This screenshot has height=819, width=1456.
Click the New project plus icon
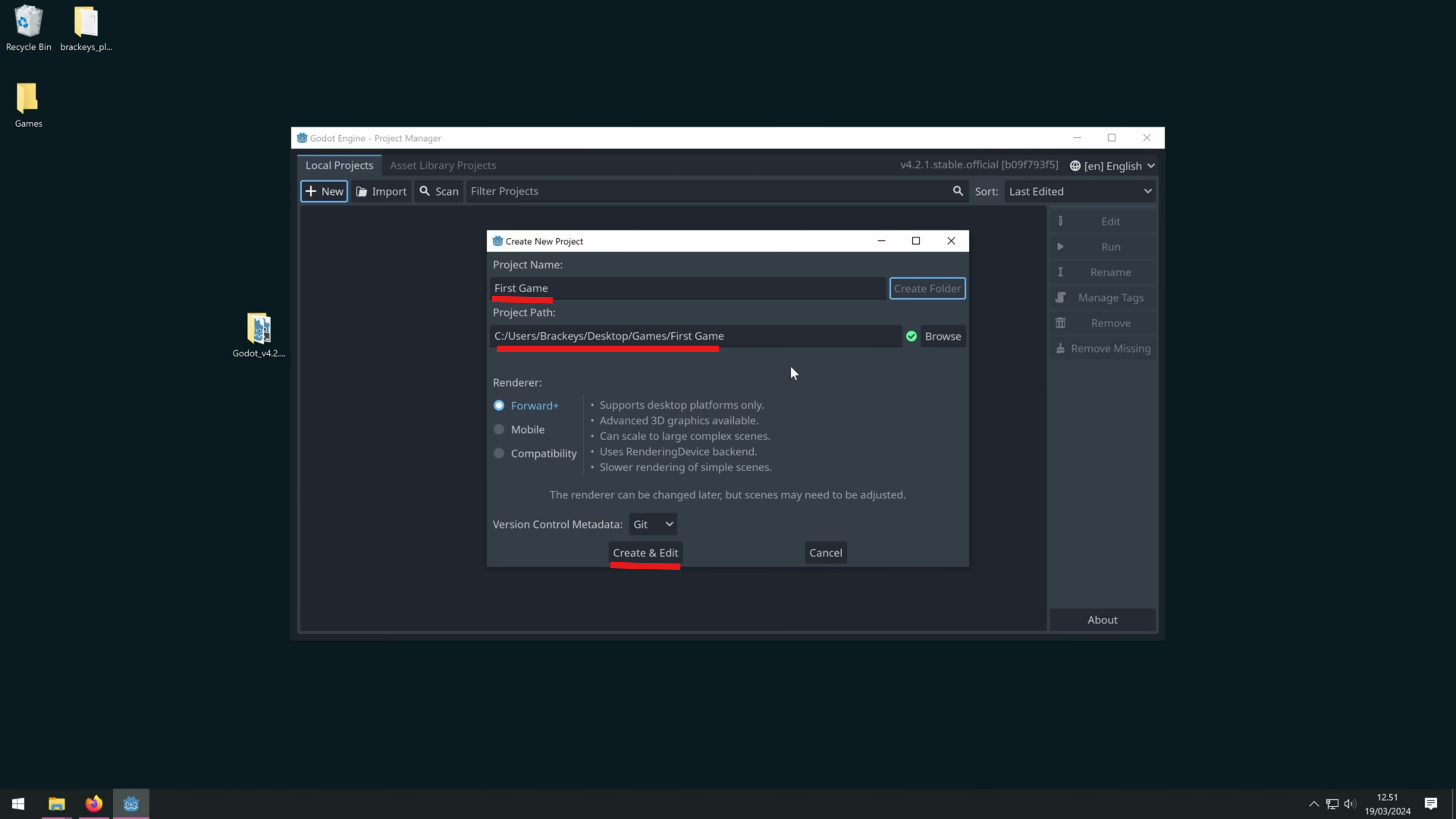click(311, 191)
